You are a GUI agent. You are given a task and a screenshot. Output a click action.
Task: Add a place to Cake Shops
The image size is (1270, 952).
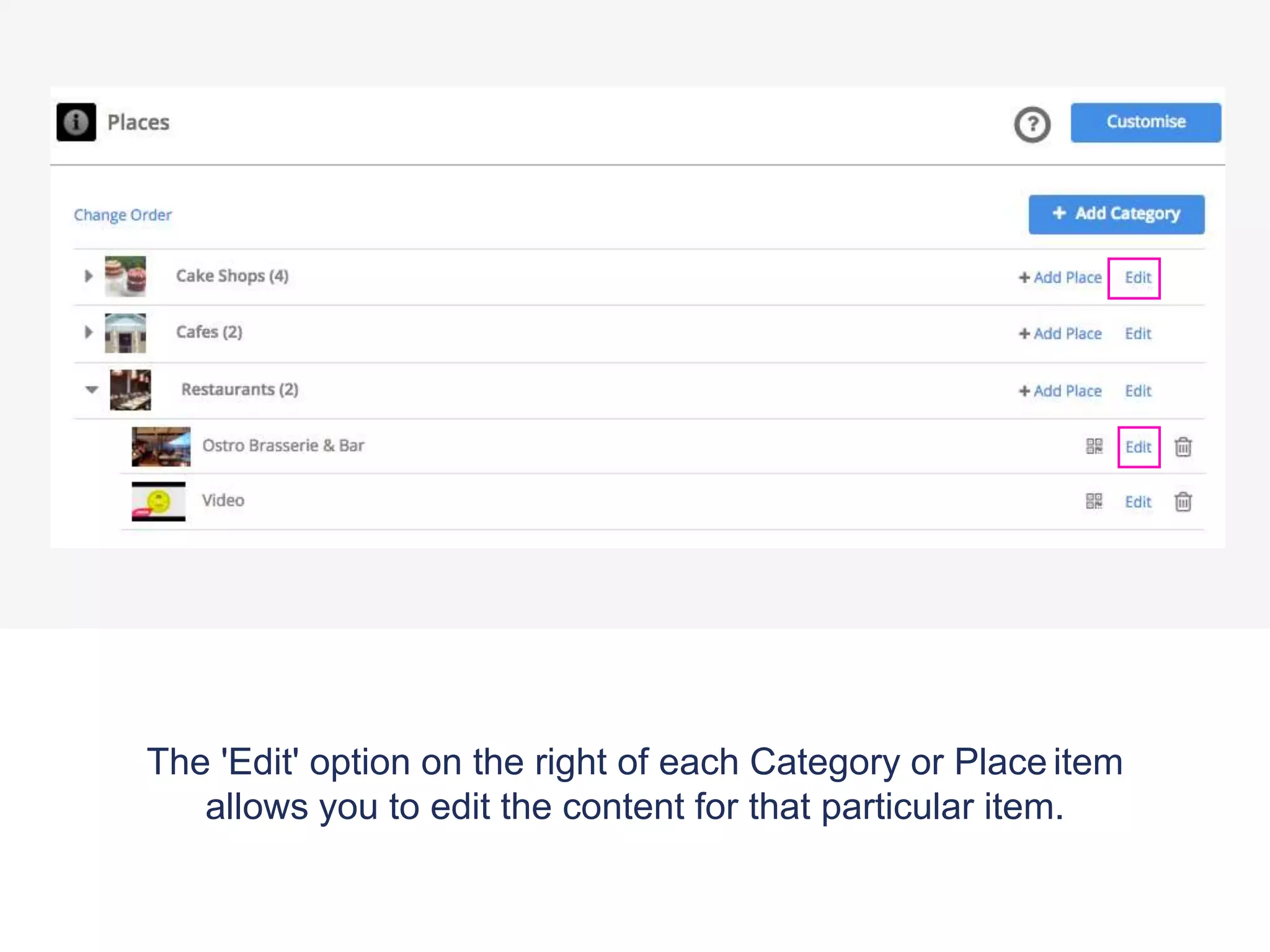click(1060, 278)
